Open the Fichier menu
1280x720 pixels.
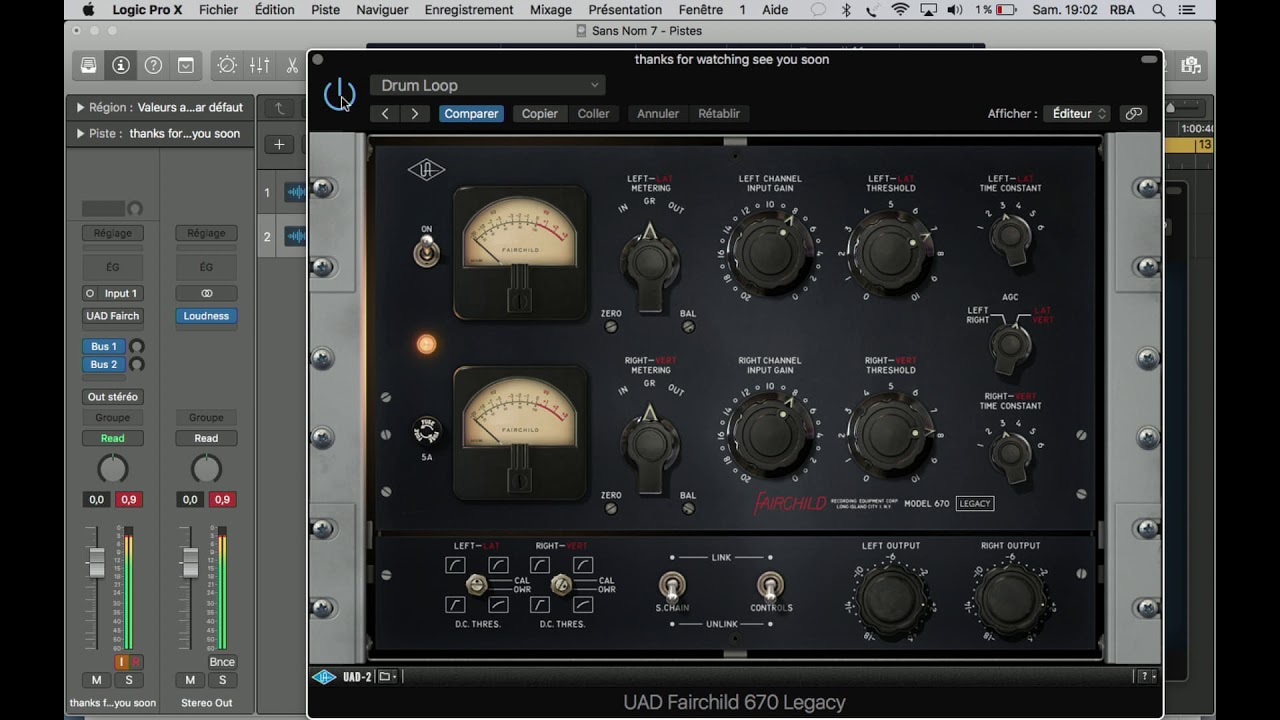218,10
